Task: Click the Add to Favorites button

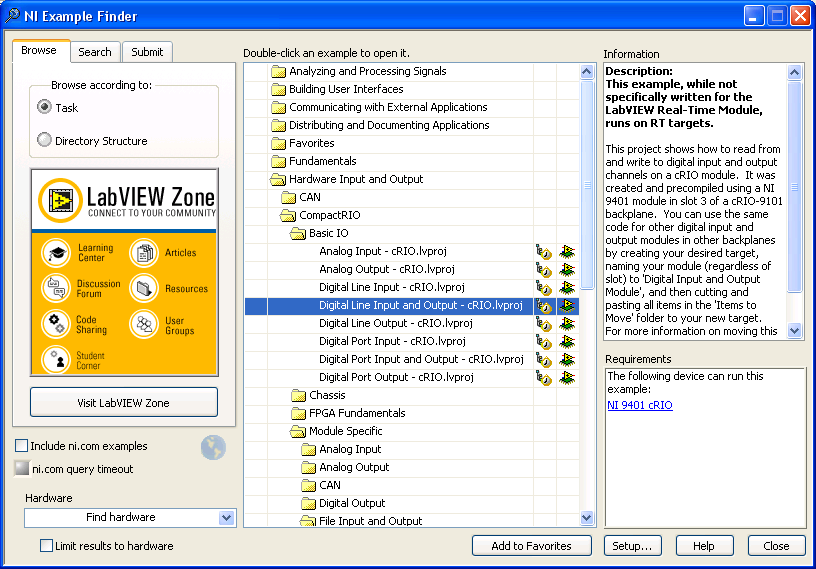Action: click(x=531, y=546)
